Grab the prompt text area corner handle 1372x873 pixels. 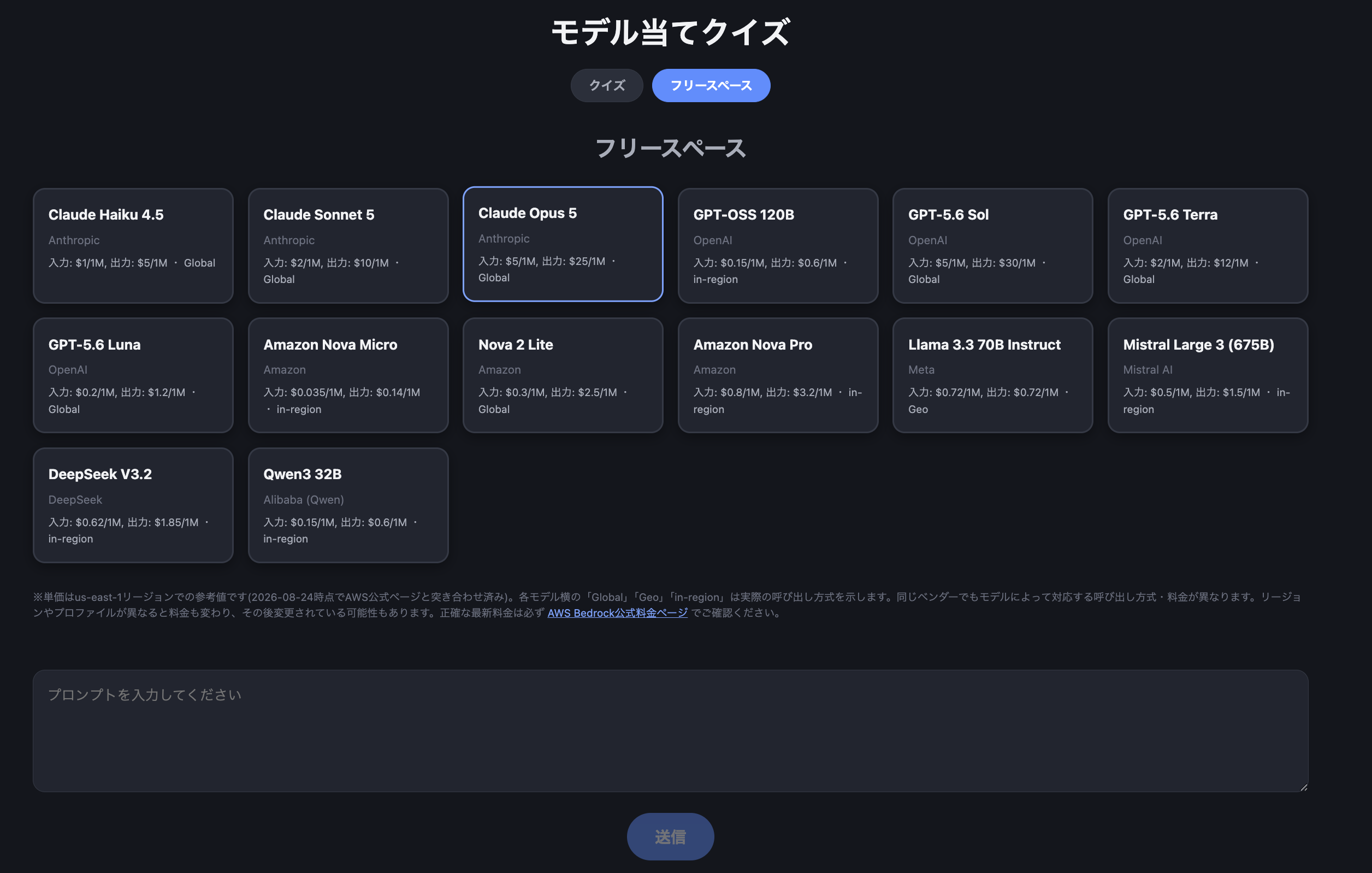[1304, 788]
